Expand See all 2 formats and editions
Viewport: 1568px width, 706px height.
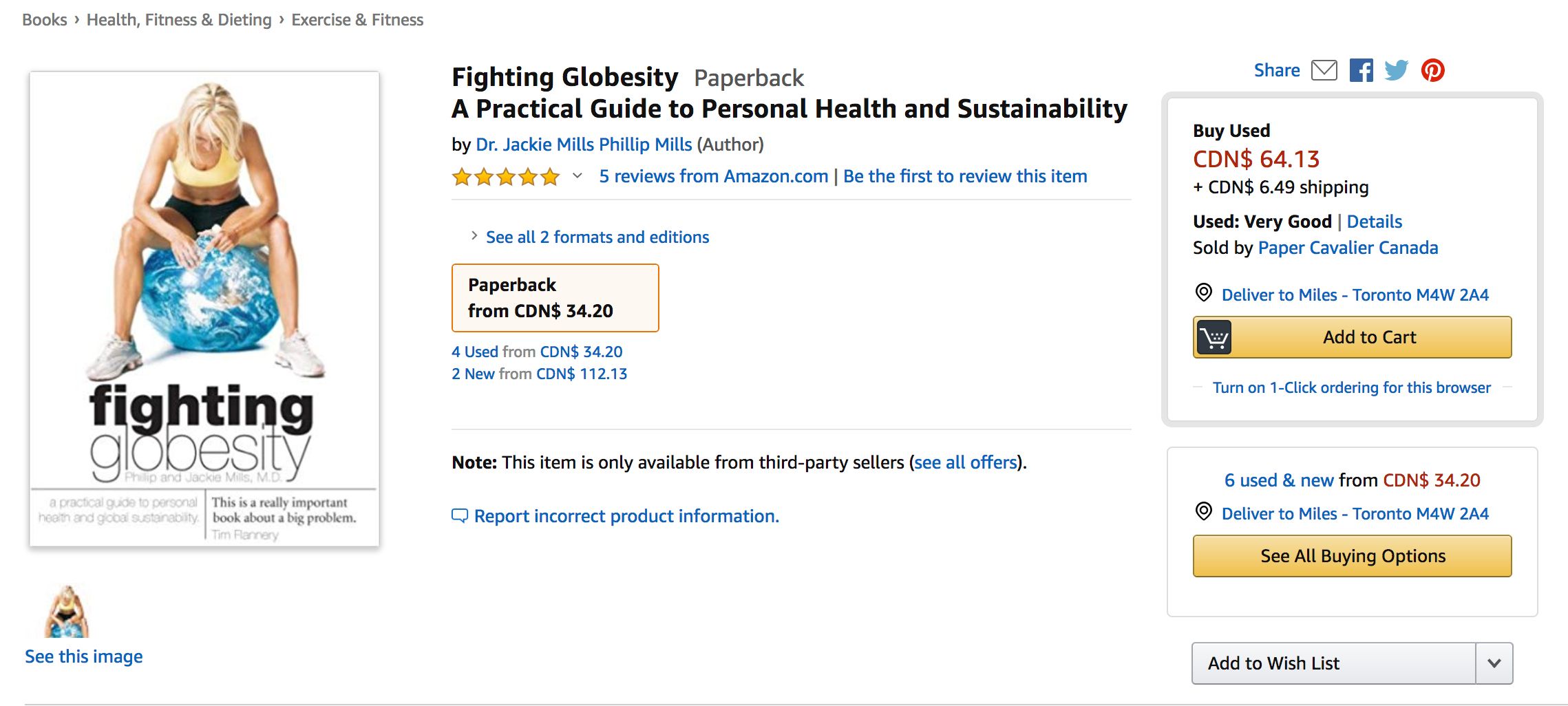coord(597,237)
